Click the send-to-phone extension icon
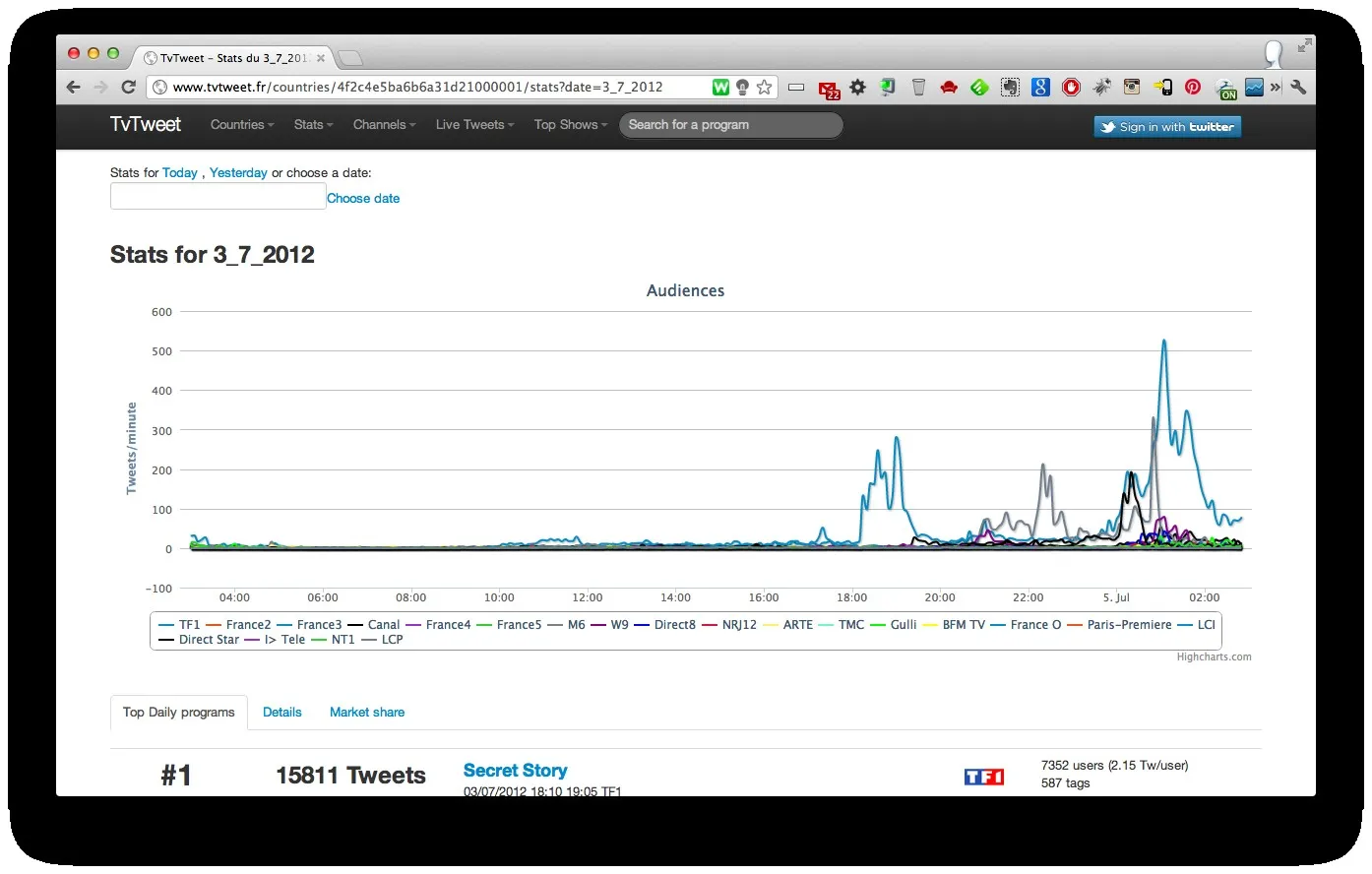Screen dimensions: 1372x874 (x=1162, y=88)
